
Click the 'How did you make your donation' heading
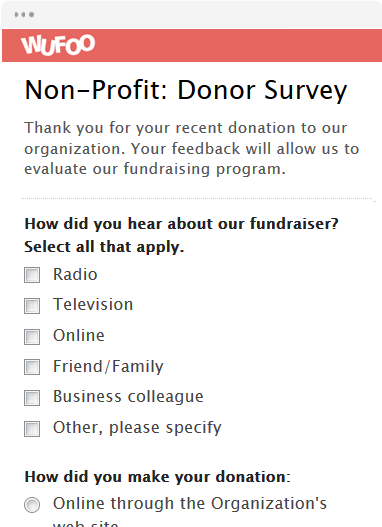pyautogui.click(x=158, y=477)
